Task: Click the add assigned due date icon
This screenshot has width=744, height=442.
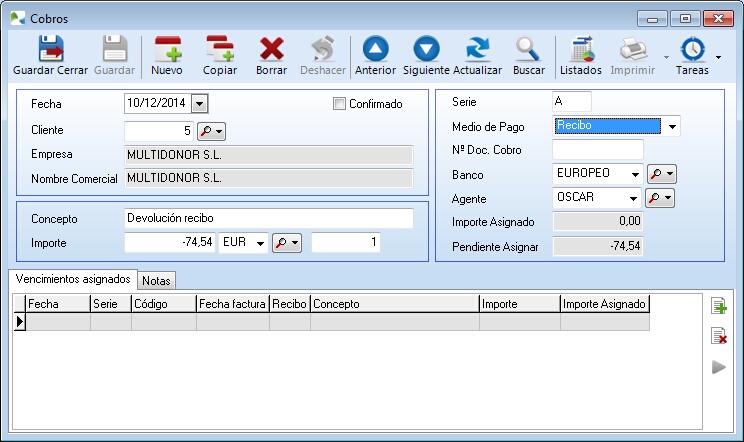Action: coord(717,307)
